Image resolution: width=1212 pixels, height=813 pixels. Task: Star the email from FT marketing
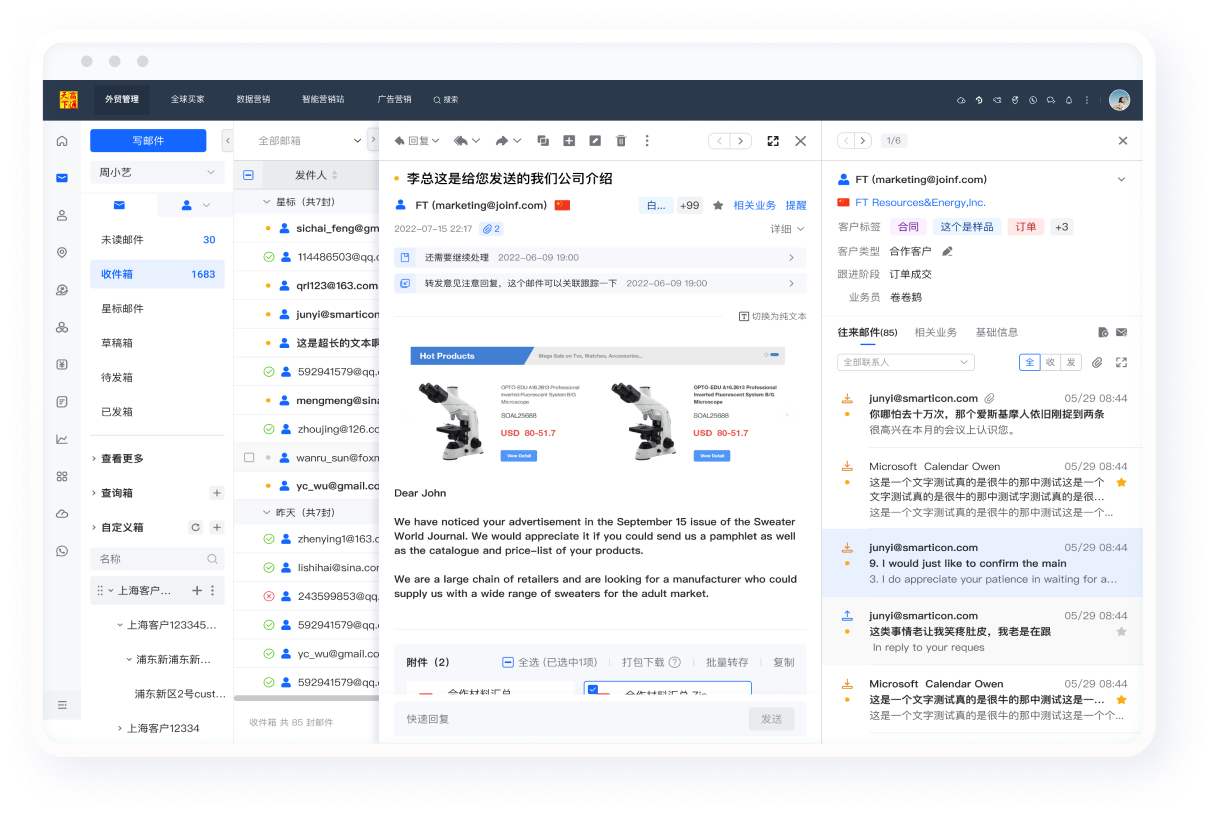point(717,205)
